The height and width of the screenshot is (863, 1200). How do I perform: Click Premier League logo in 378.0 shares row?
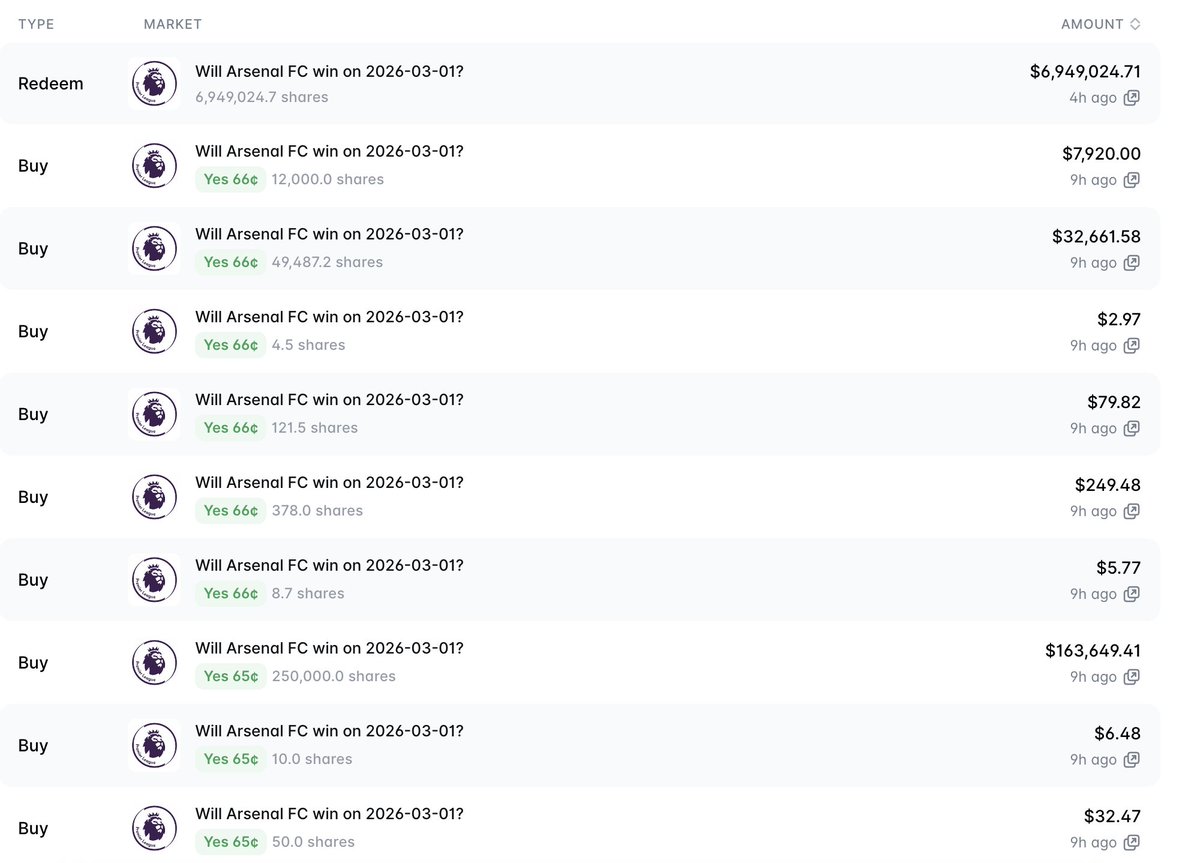point(154,497)
